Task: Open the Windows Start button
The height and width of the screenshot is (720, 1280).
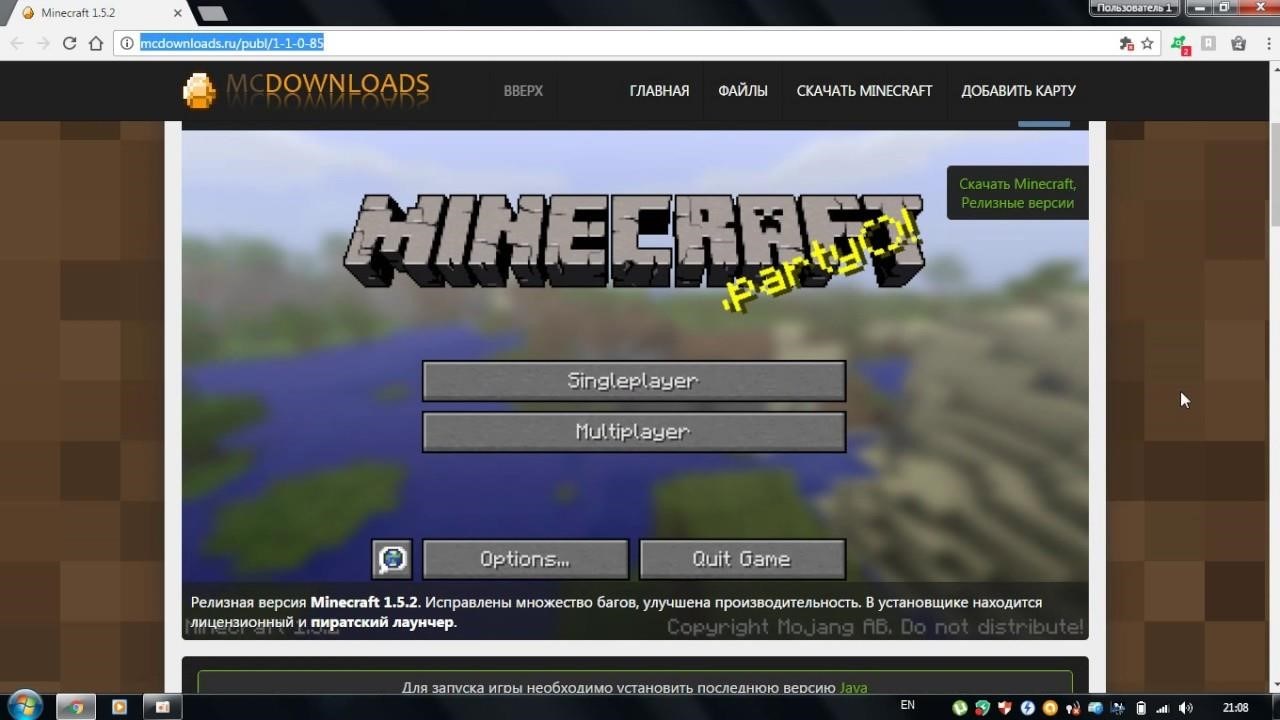Action: click(23, 705)
